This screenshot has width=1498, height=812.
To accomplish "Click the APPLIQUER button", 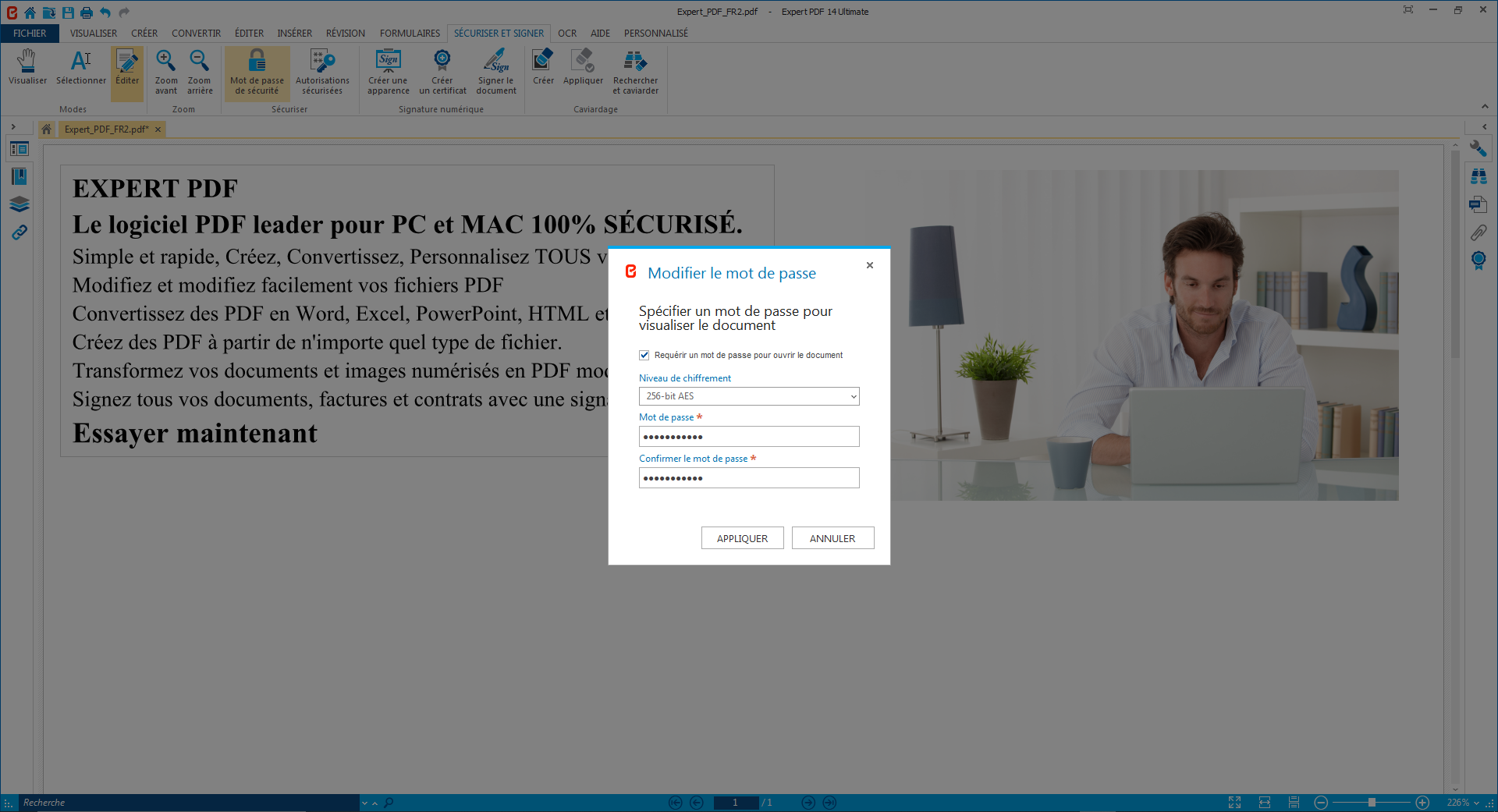I will (742, 538).
